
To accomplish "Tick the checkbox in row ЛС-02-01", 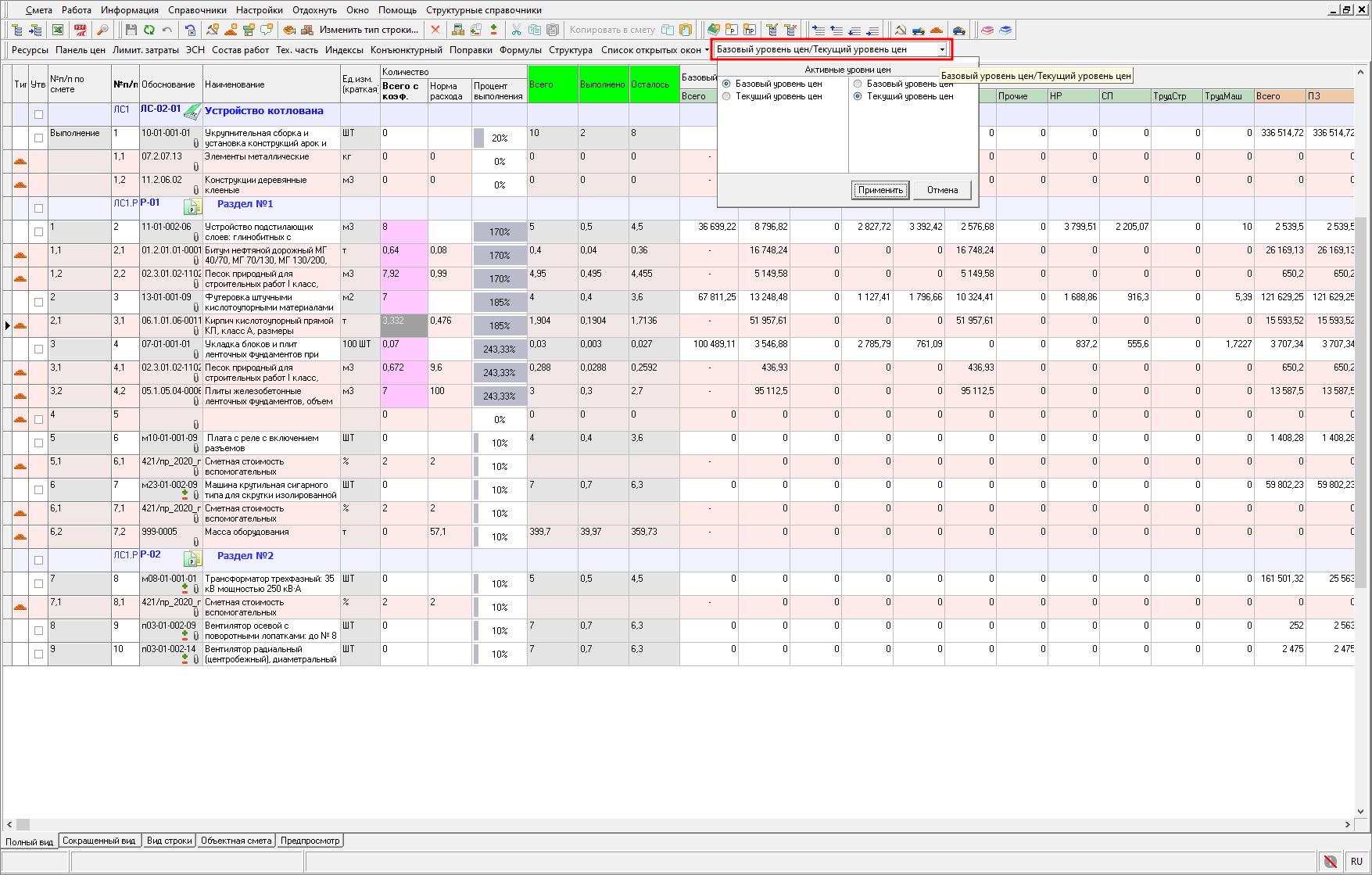I will 38,114.
